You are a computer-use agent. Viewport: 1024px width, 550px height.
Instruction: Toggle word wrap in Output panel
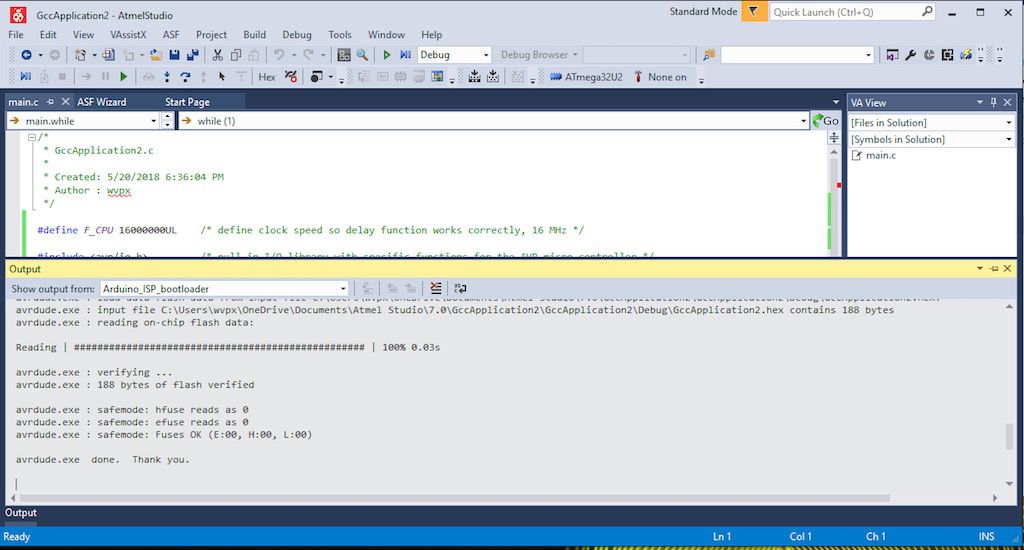[x=460, y=288]
